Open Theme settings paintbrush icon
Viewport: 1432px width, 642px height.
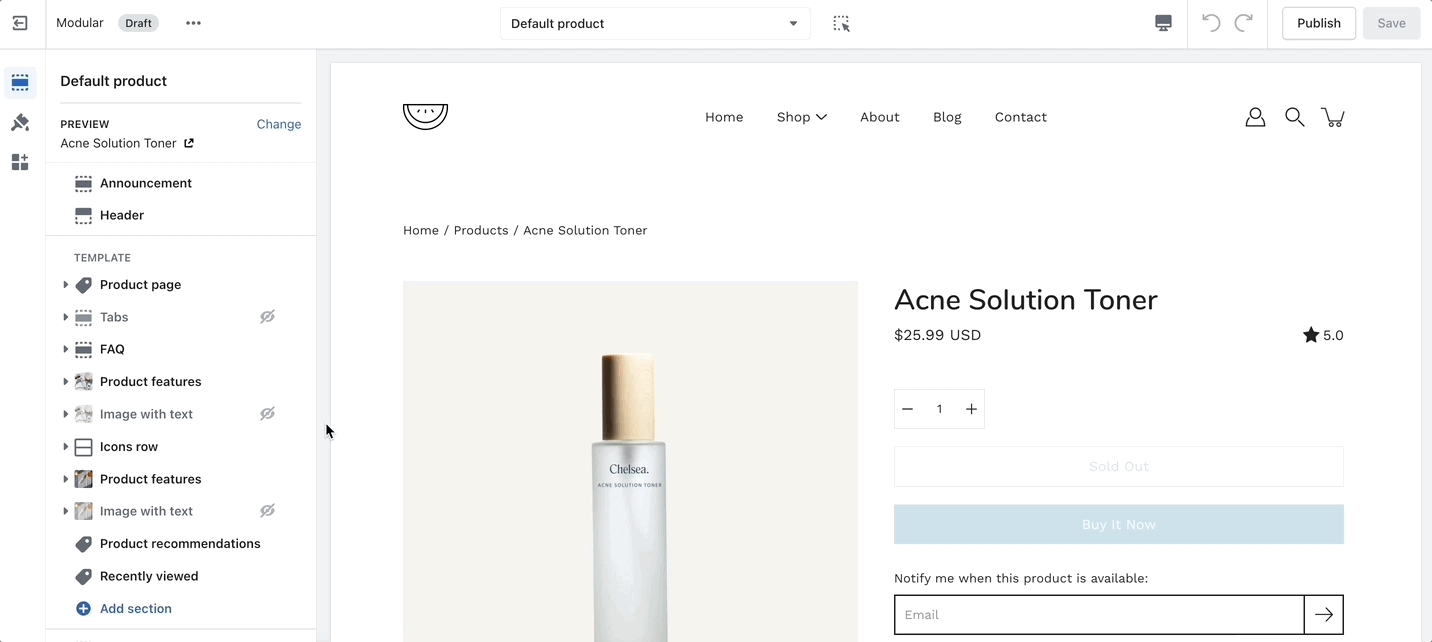[x=20, y=123]
